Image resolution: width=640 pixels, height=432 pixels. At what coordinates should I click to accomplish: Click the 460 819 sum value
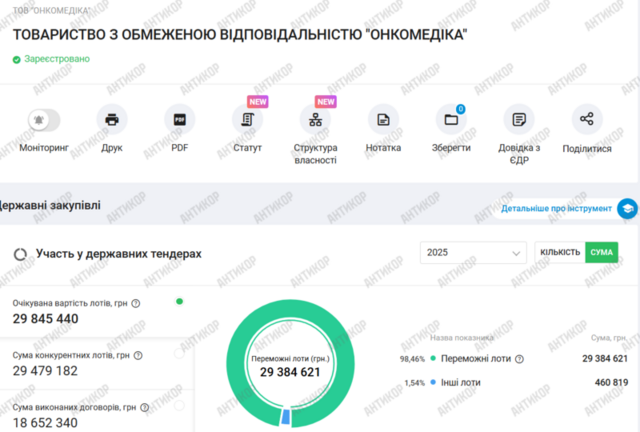point(611,383)
